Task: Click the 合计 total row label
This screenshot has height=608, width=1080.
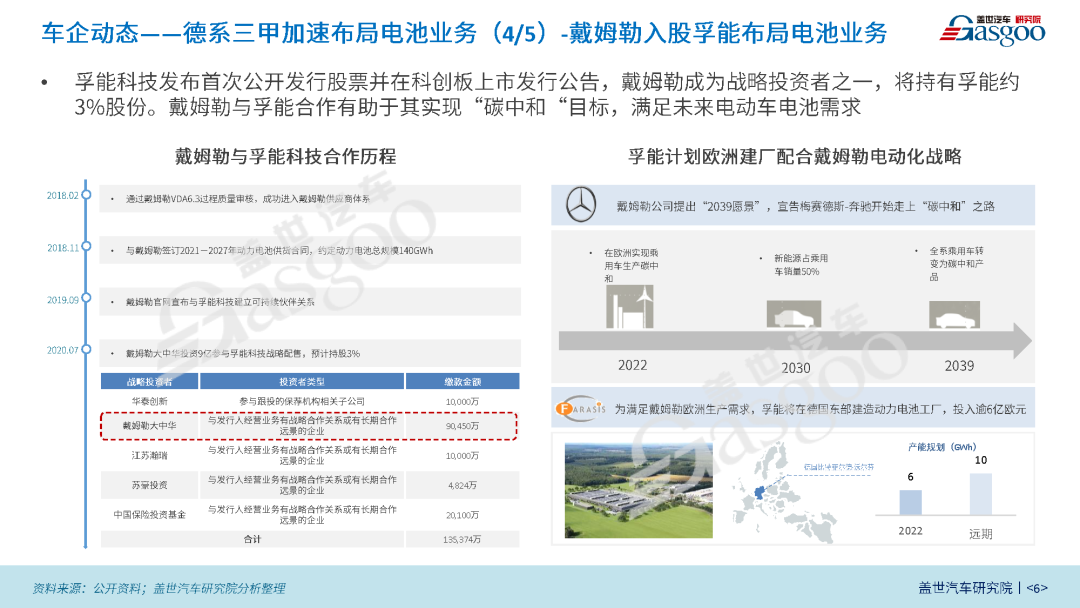Action: click(252, 539)
